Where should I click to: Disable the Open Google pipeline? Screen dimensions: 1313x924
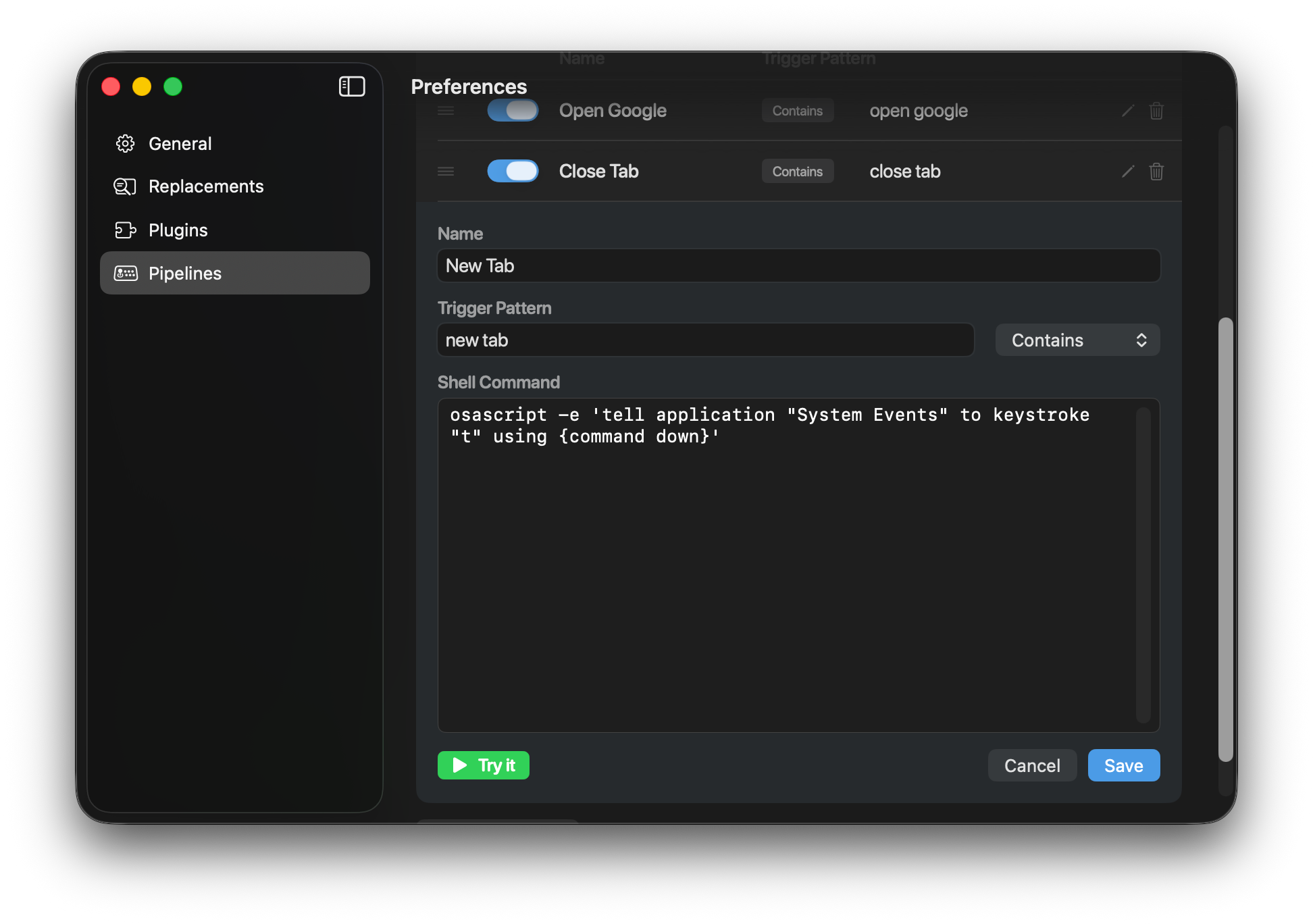[513, 110]
